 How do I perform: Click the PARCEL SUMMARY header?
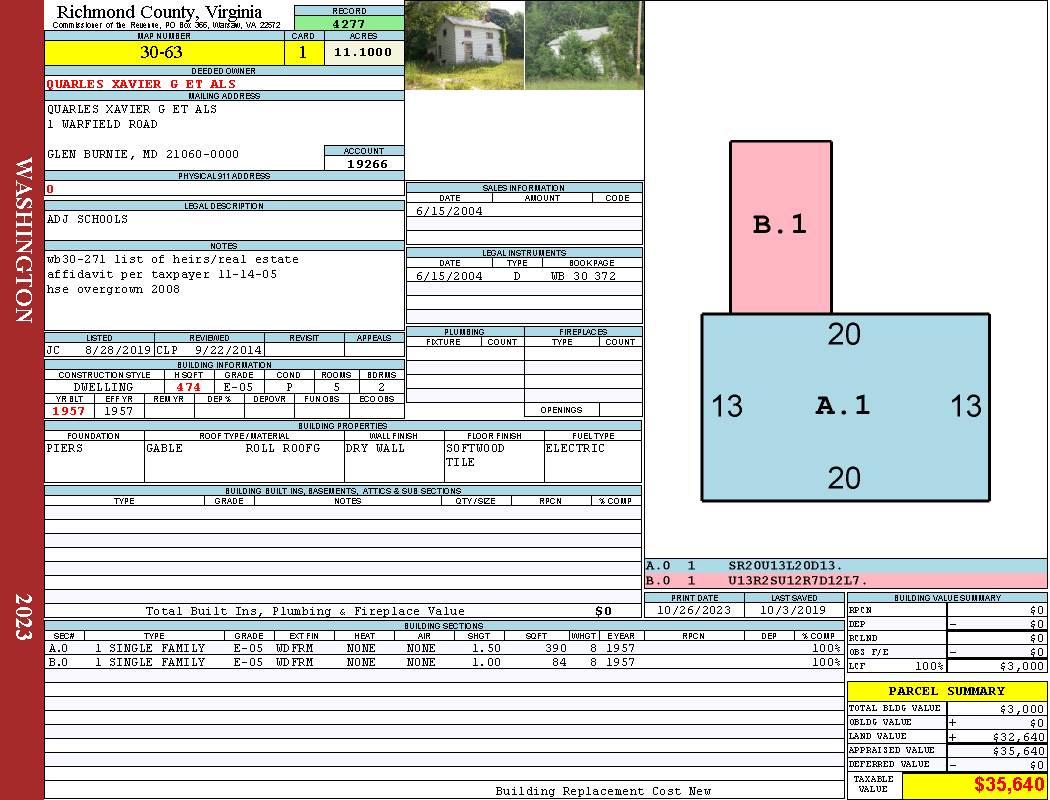[947, 691]
